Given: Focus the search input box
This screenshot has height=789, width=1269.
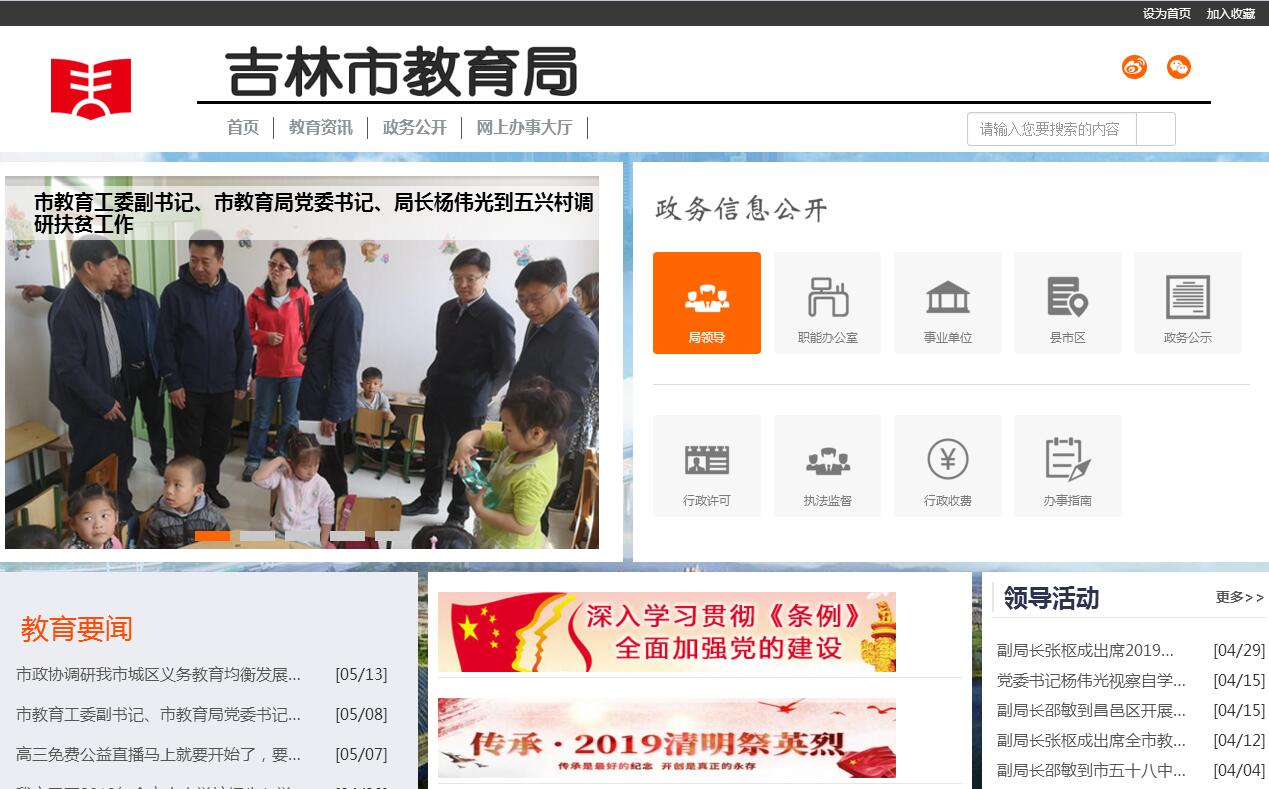Looking at the screenshot, I should [1051, 129].
